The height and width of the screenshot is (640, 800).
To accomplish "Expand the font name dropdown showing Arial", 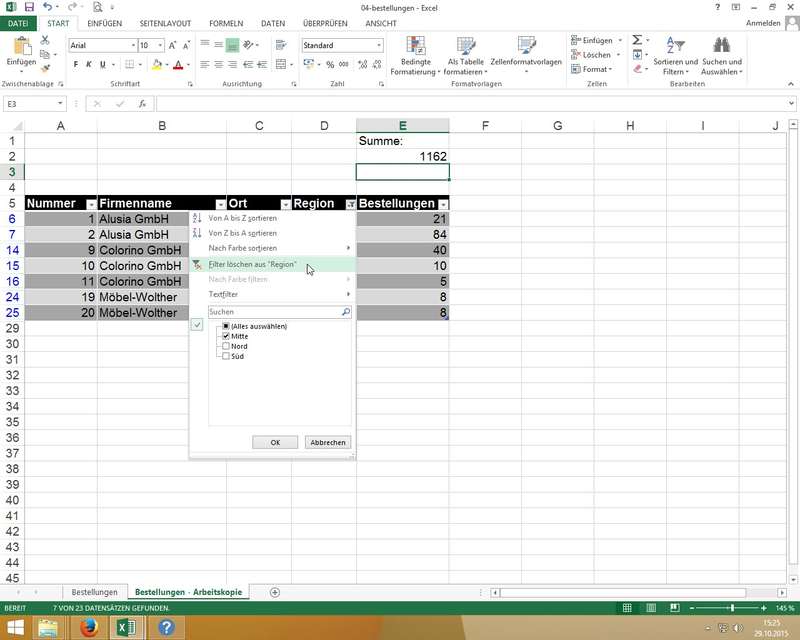I will tap(131, 46).
